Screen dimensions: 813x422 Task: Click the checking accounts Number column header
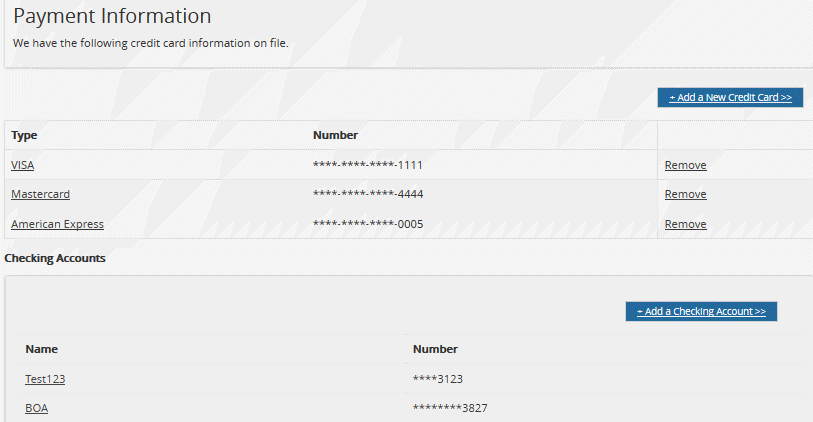click(435, 349)
